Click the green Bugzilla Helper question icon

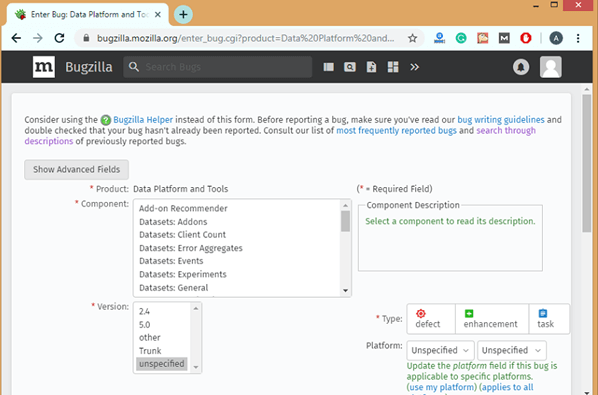(106, 120)
